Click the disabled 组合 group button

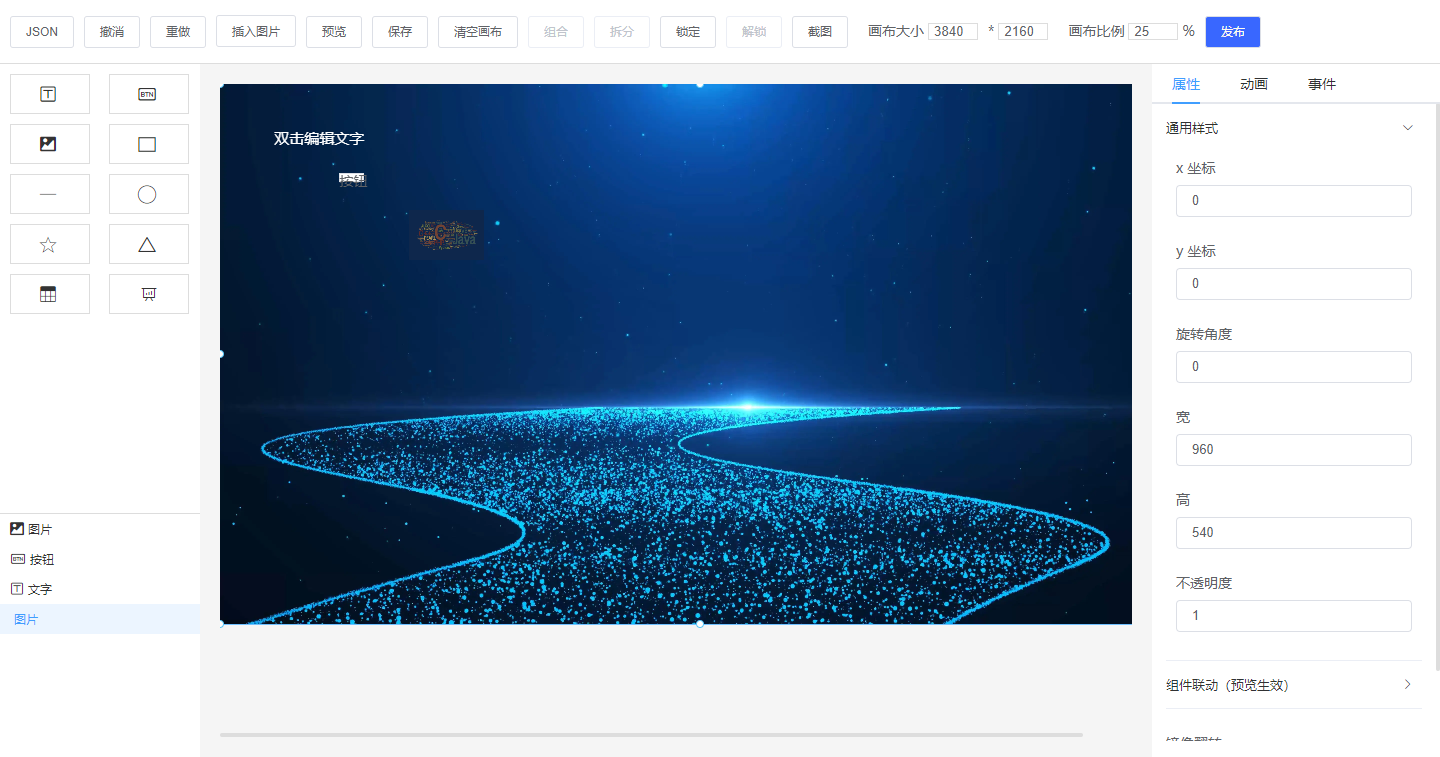556,32
